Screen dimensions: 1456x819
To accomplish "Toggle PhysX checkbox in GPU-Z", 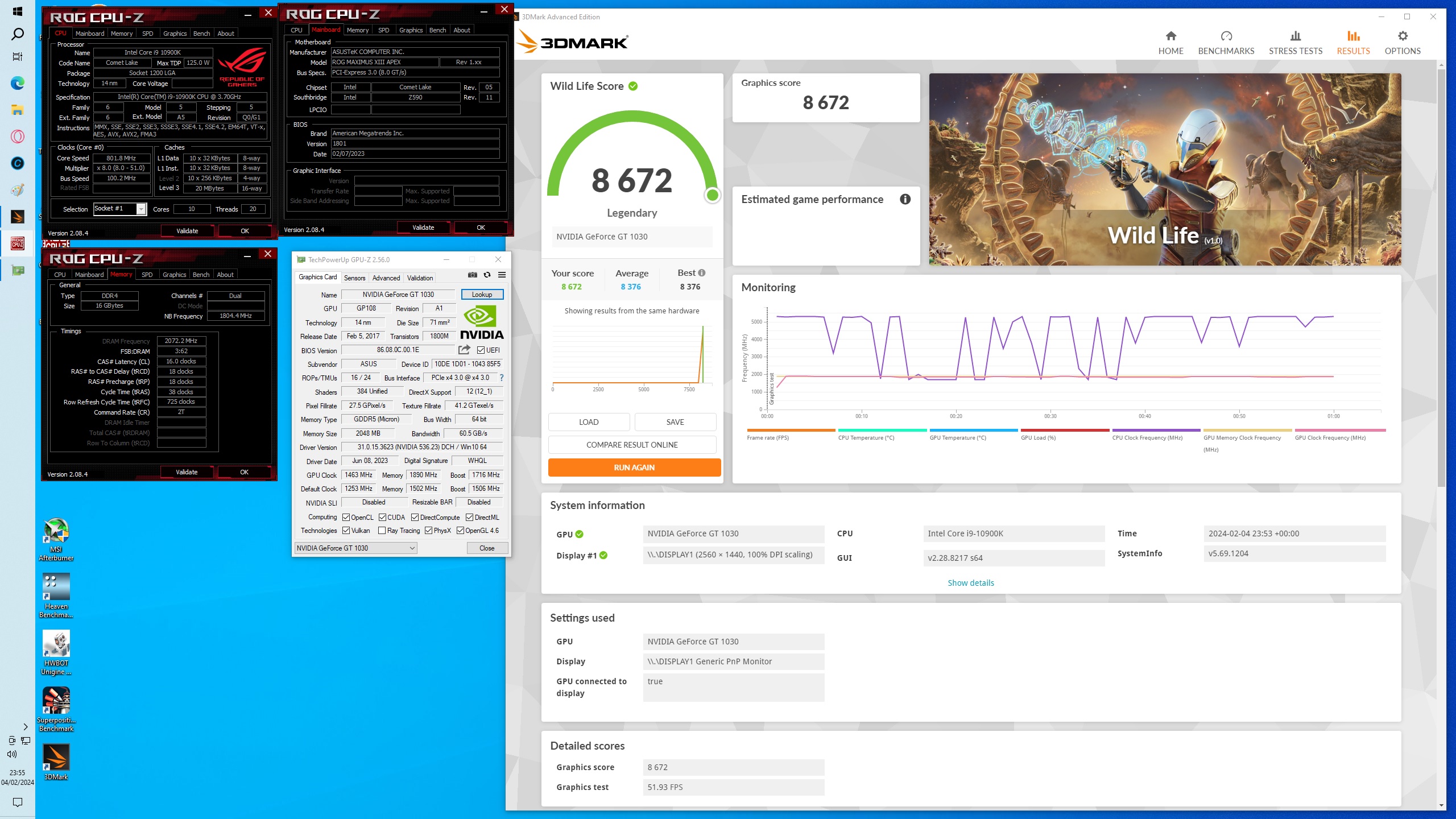I will (x=428, y=531).
